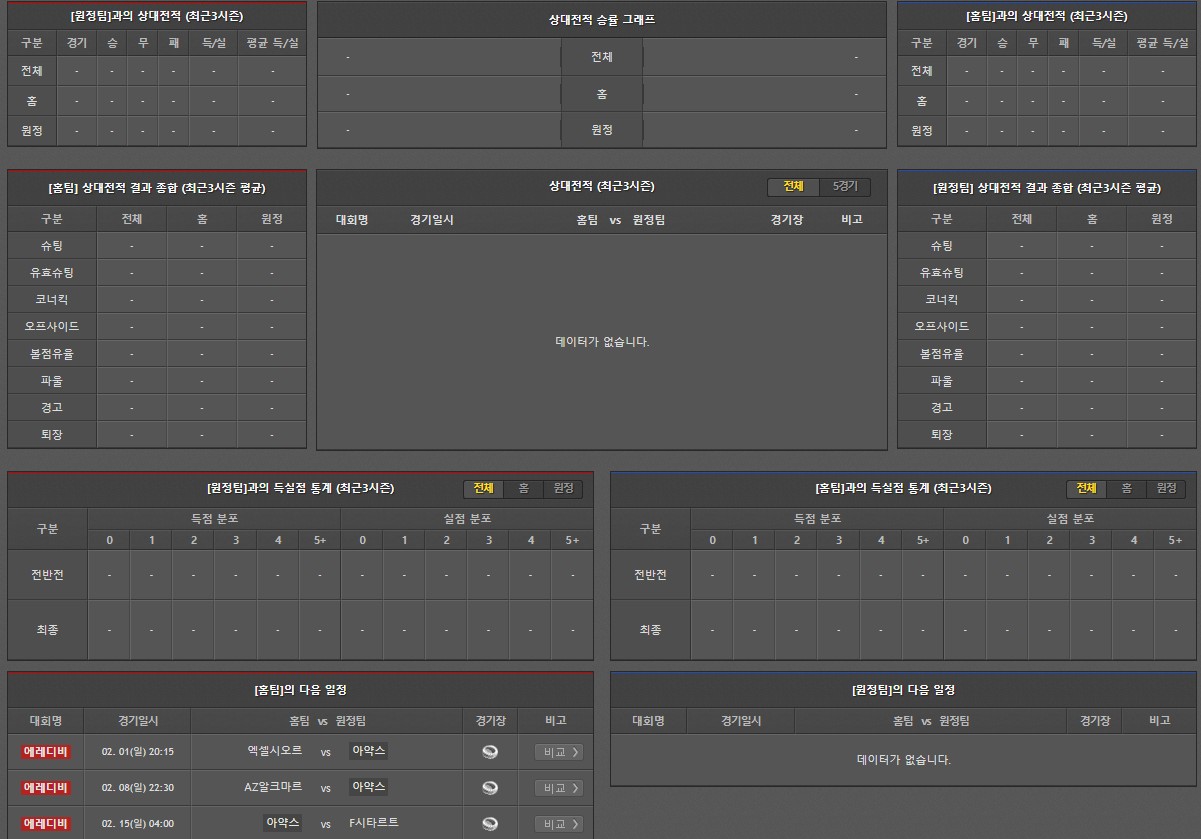Screen dimensions: 1201x839
Task: Click AZ알크마르 team name in schedule
Action: tap(273, 787)
